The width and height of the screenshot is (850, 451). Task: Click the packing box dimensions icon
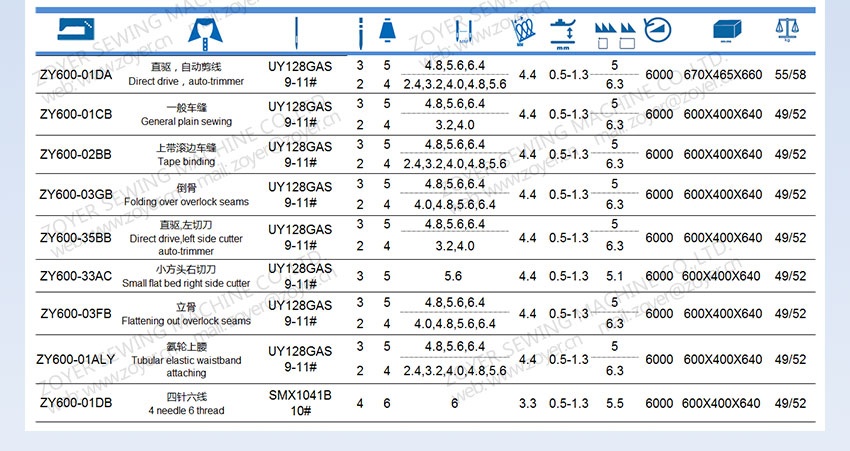(727, 31)
